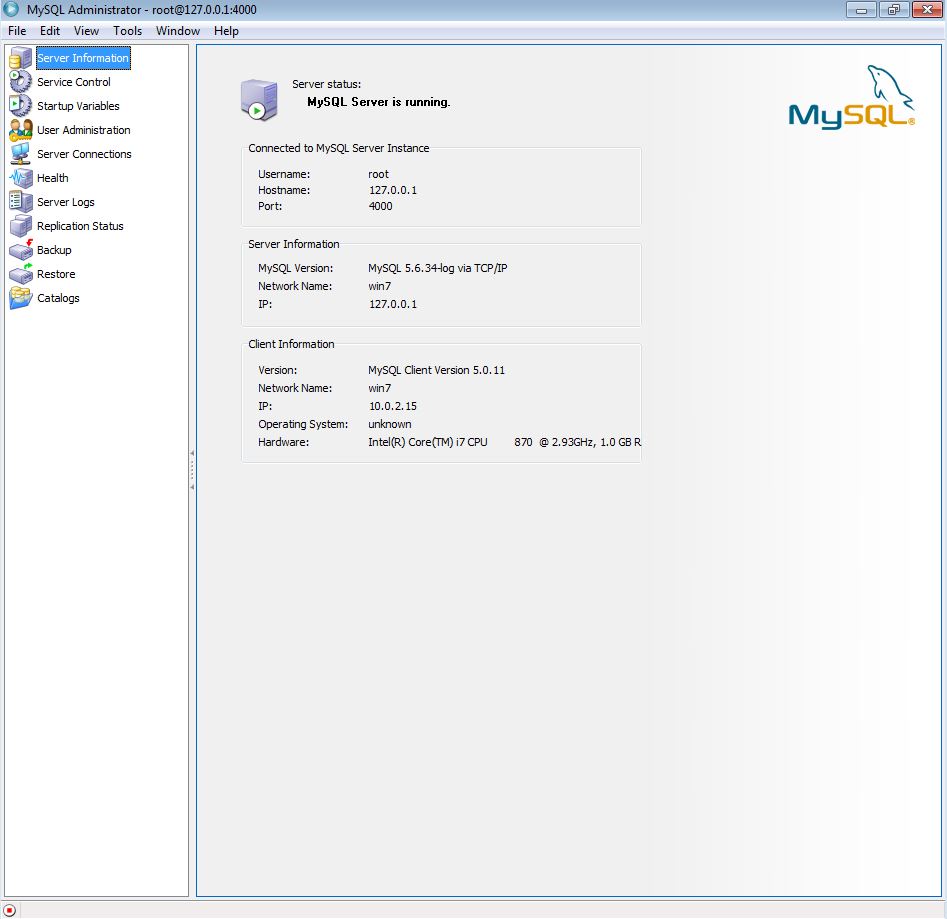Screen dimensions: 947x919
Task: Click operating system value 'unknown'
Action: click(x=390, y=424)
